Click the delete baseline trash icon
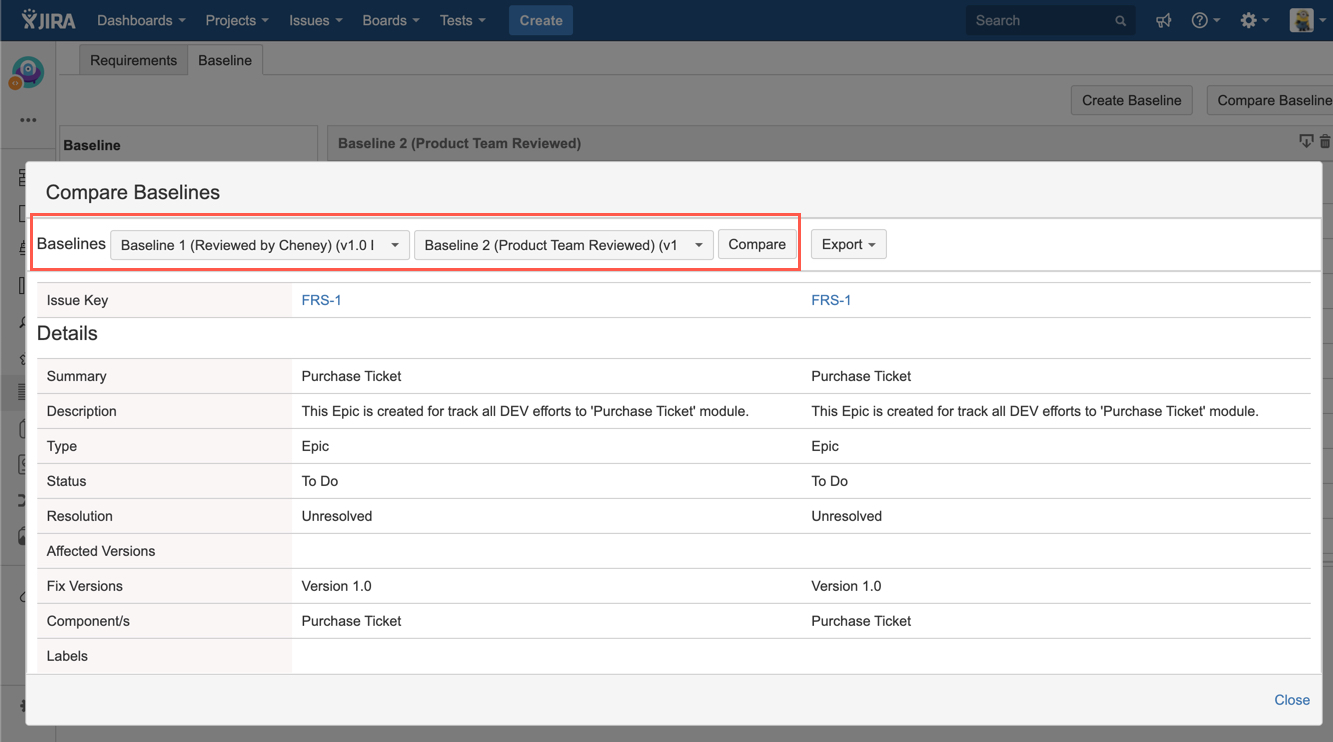Image resolution: width=1333 pixels, height=742 pixels. click(1325, 142)
